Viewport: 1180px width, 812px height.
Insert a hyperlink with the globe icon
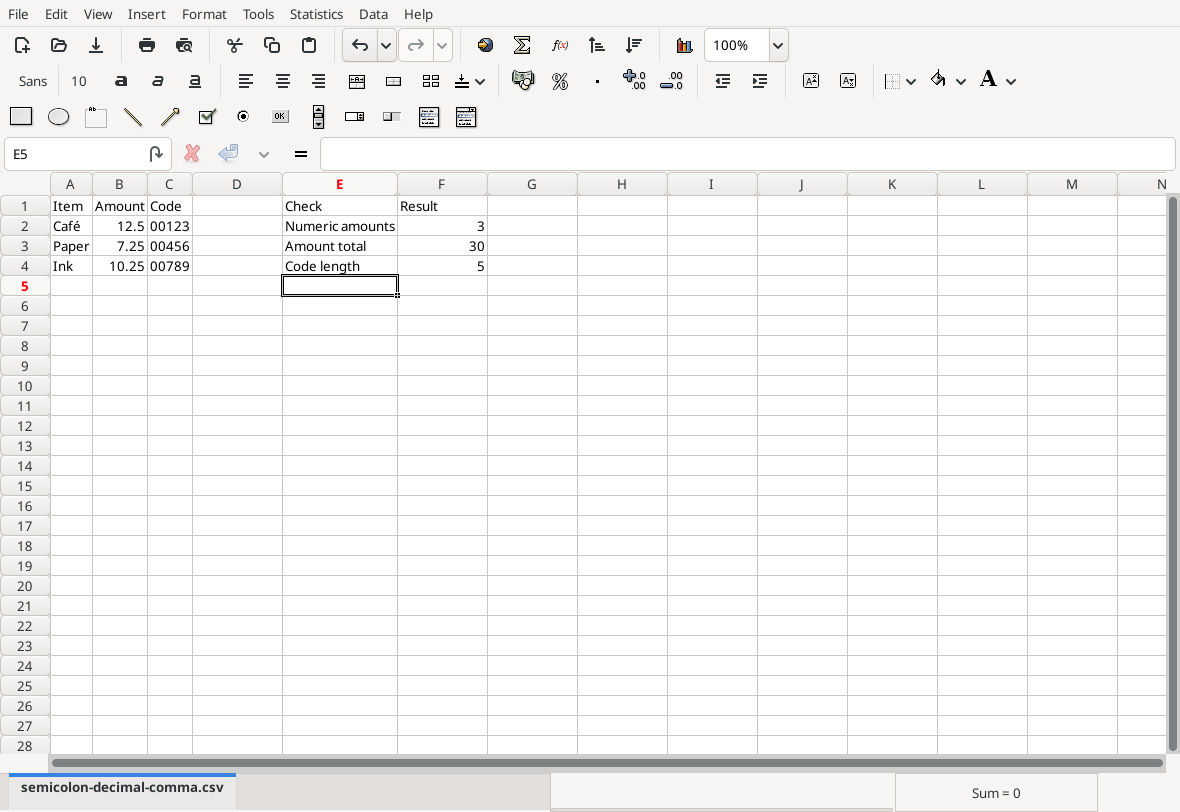click(x=485, y=45)
